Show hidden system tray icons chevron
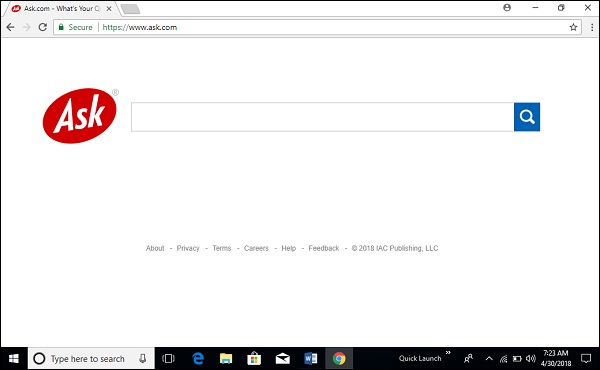 pyautogui.click(x=489, y=359)
